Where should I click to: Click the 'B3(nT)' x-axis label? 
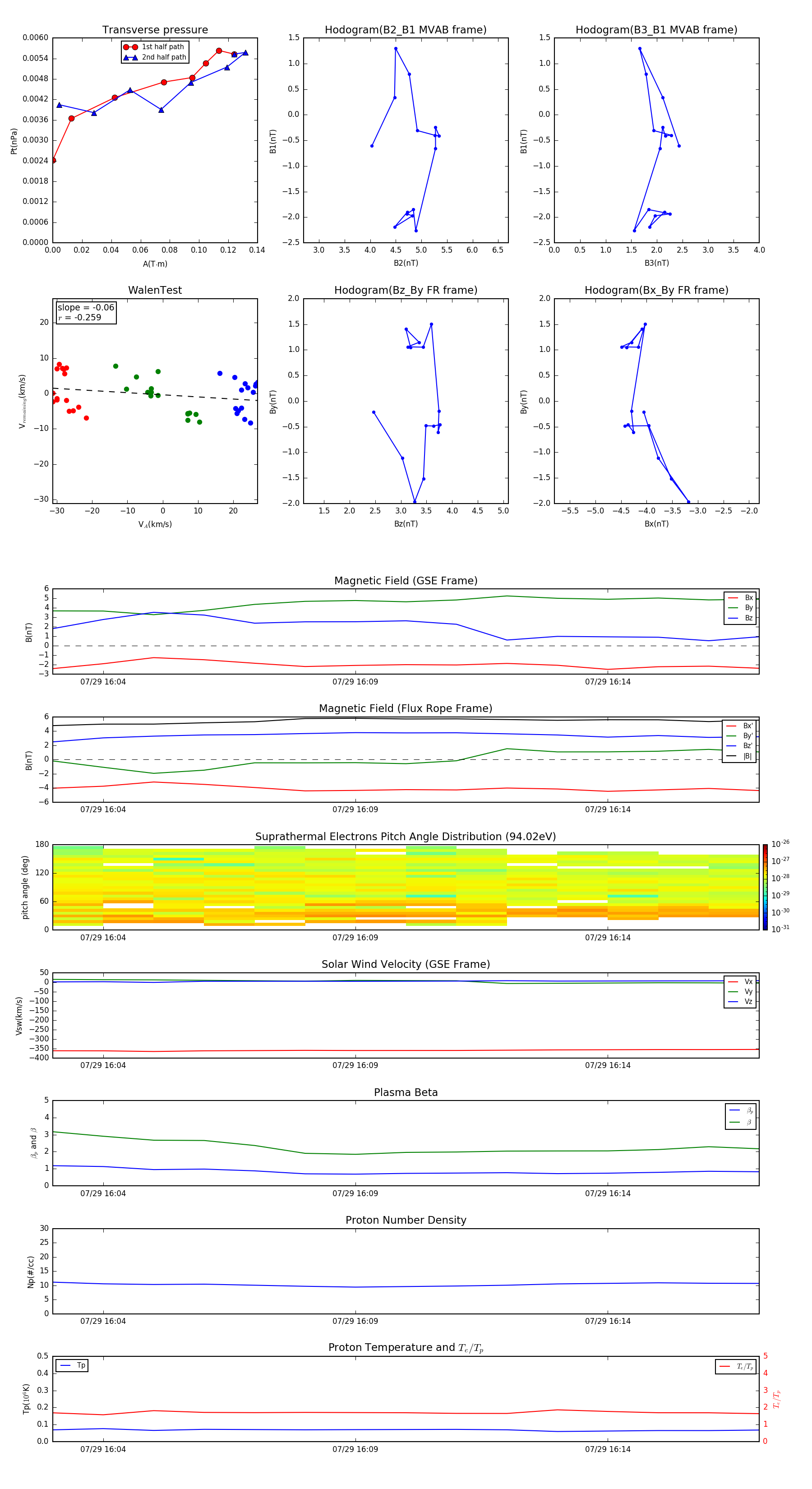coord(656,263)
